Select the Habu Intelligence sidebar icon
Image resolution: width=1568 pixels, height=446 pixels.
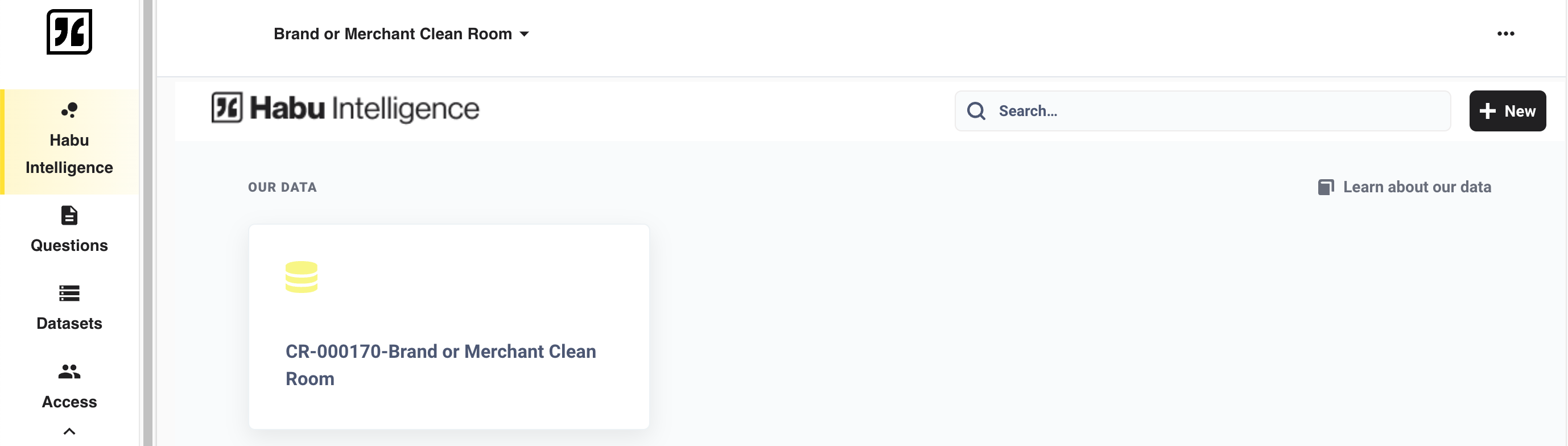(69, 110)
